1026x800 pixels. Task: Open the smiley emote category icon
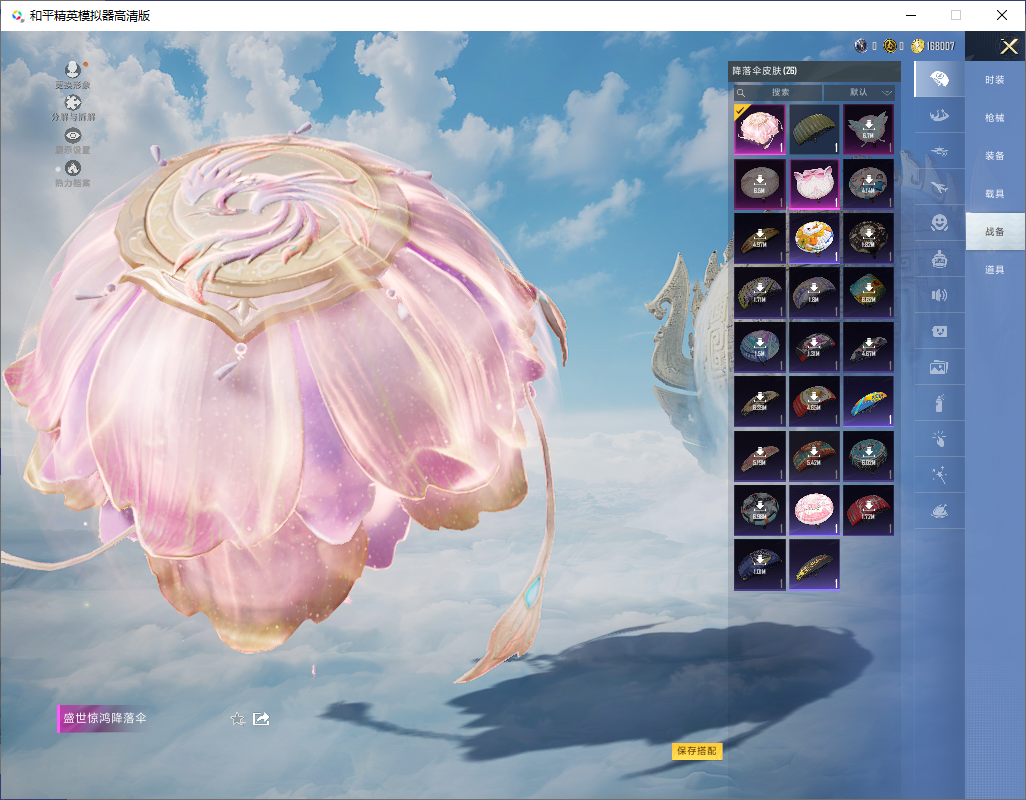coord(939,223)
